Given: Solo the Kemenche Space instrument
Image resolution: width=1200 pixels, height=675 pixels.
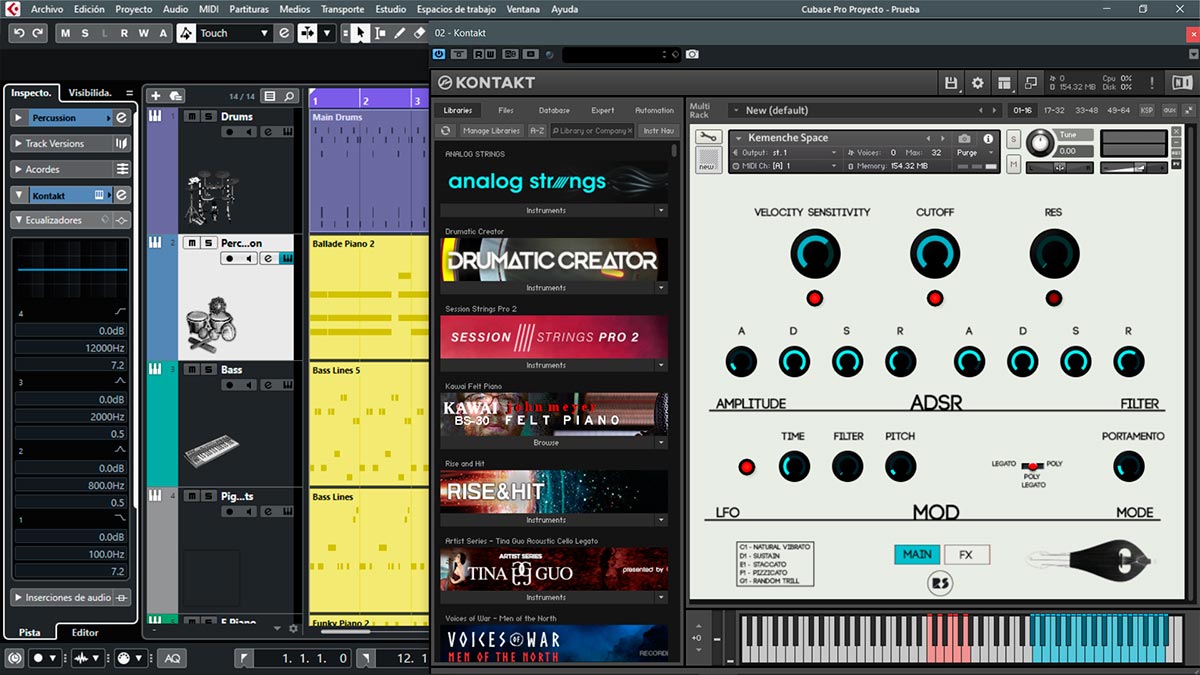Looking at the screenshot, I should click(1013, 138).
